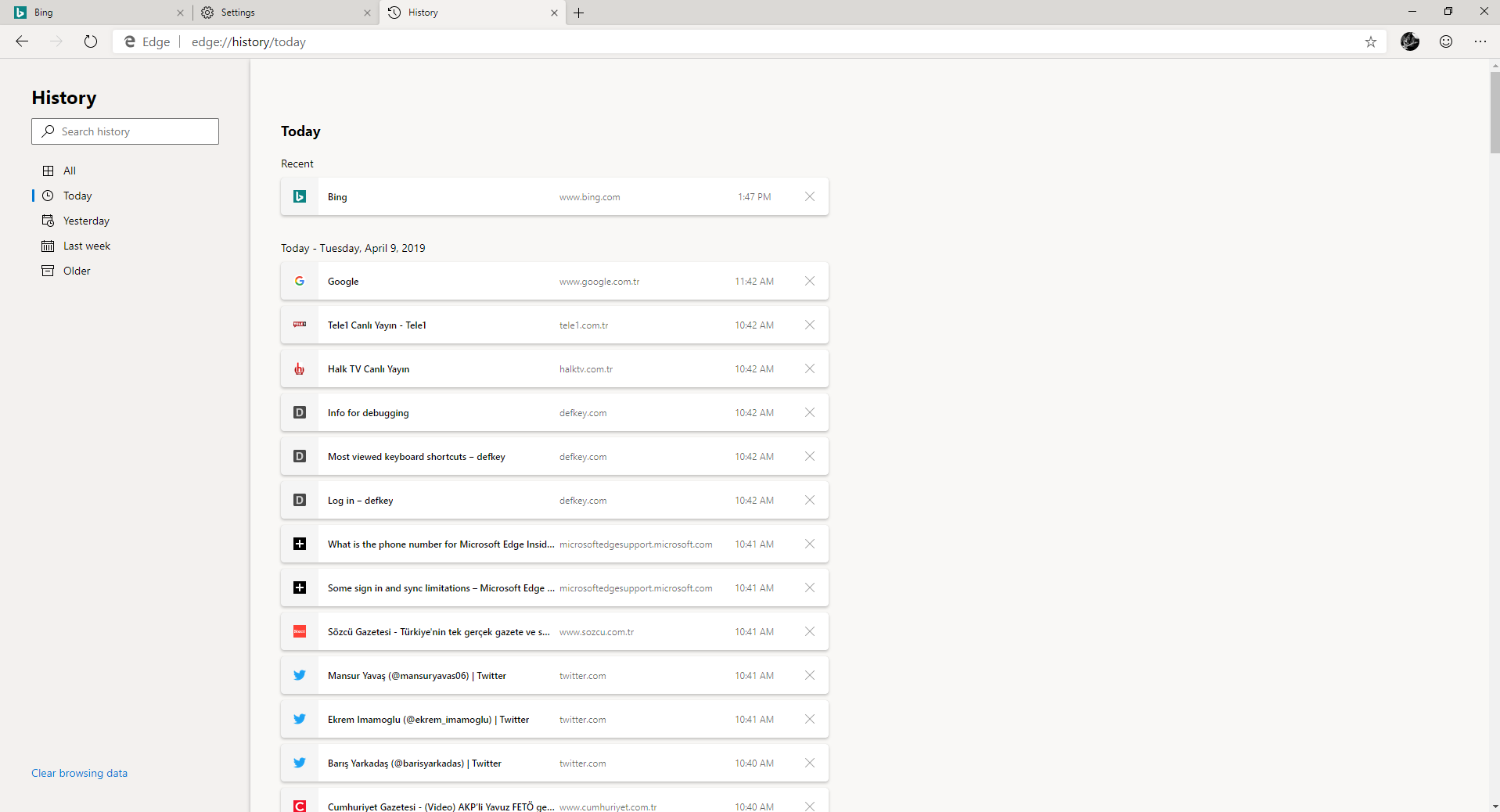
Task: Refresh the history page
Action: click(91, 41)
